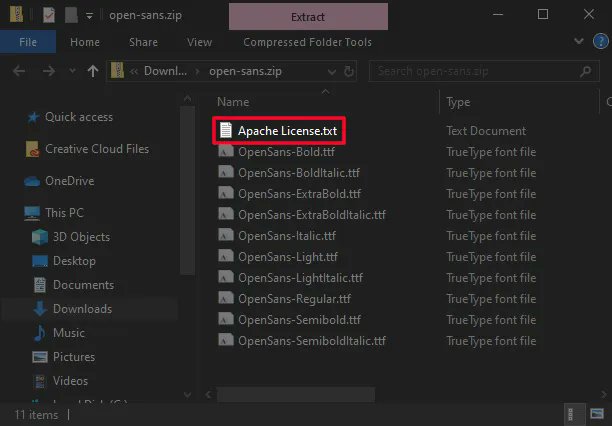612x426 pixels.
Task: Click the Text Document type cell
Action: pyautogui.click(x=486, y=131)
